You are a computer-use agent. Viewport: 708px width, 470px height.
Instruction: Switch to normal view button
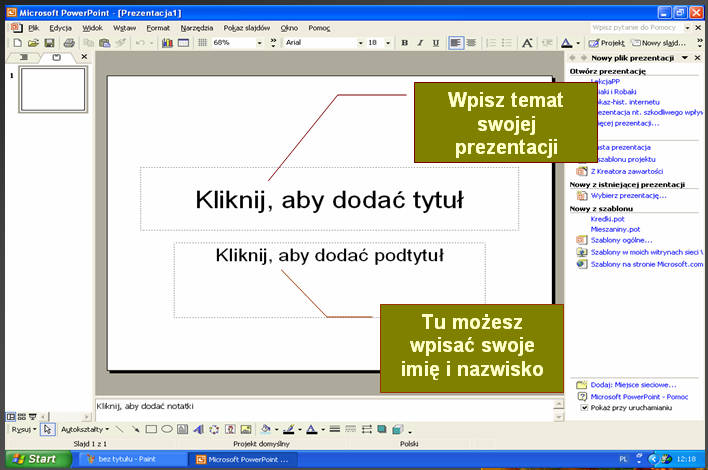(10, 415)
